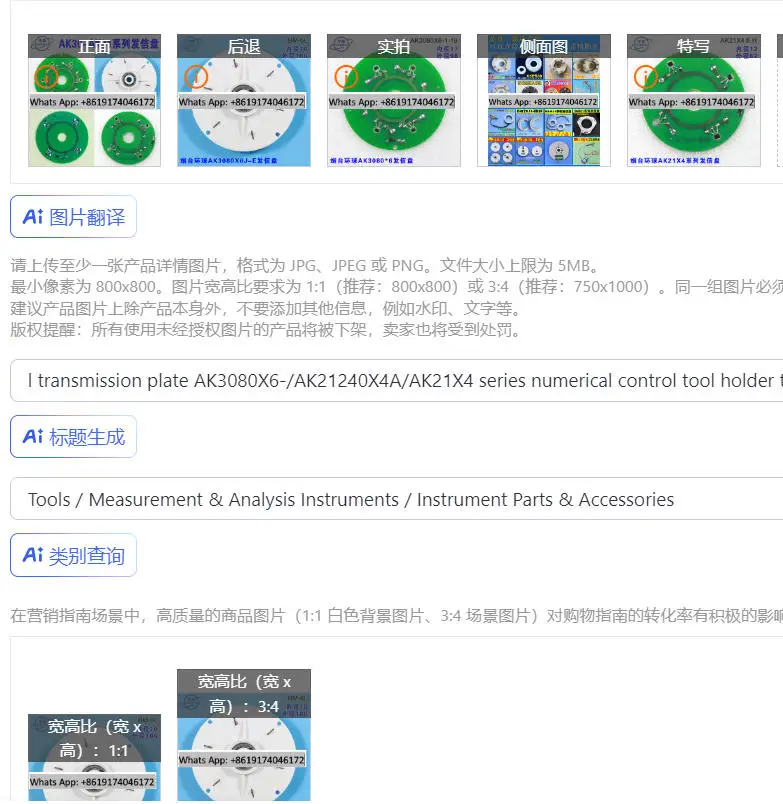This screenshot has width=783, height=804.
Task: Click the text line starting 在营销指南场景中
Action: click(396, 615)
